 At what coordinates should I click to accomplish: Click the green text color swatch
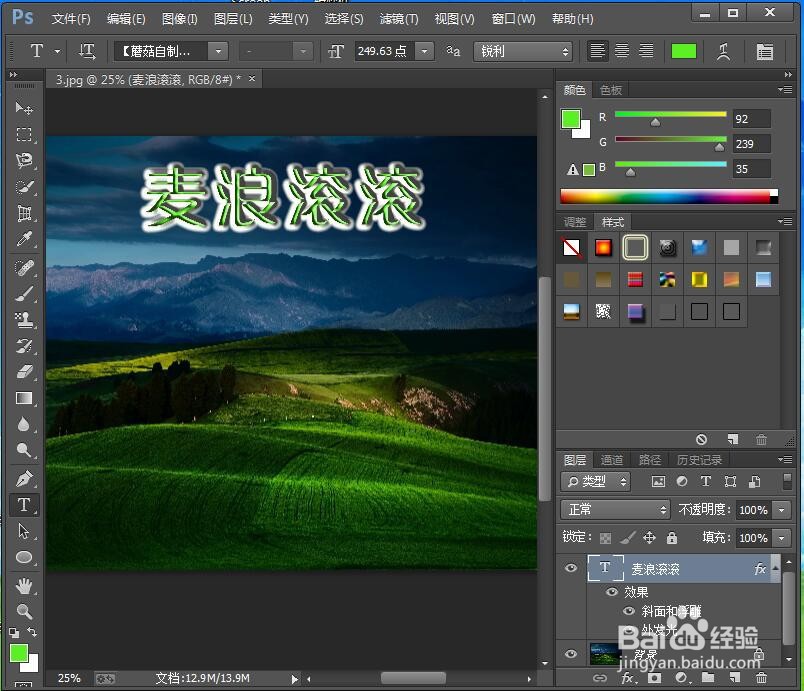coord(683,50)
